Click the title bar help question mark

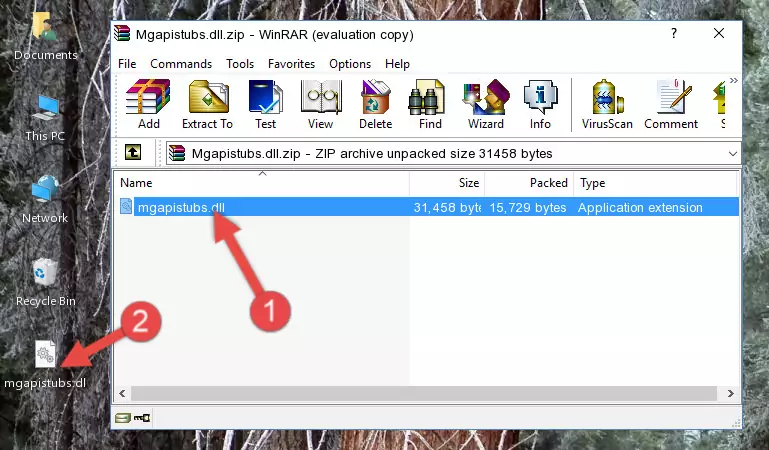click(674, 33)
